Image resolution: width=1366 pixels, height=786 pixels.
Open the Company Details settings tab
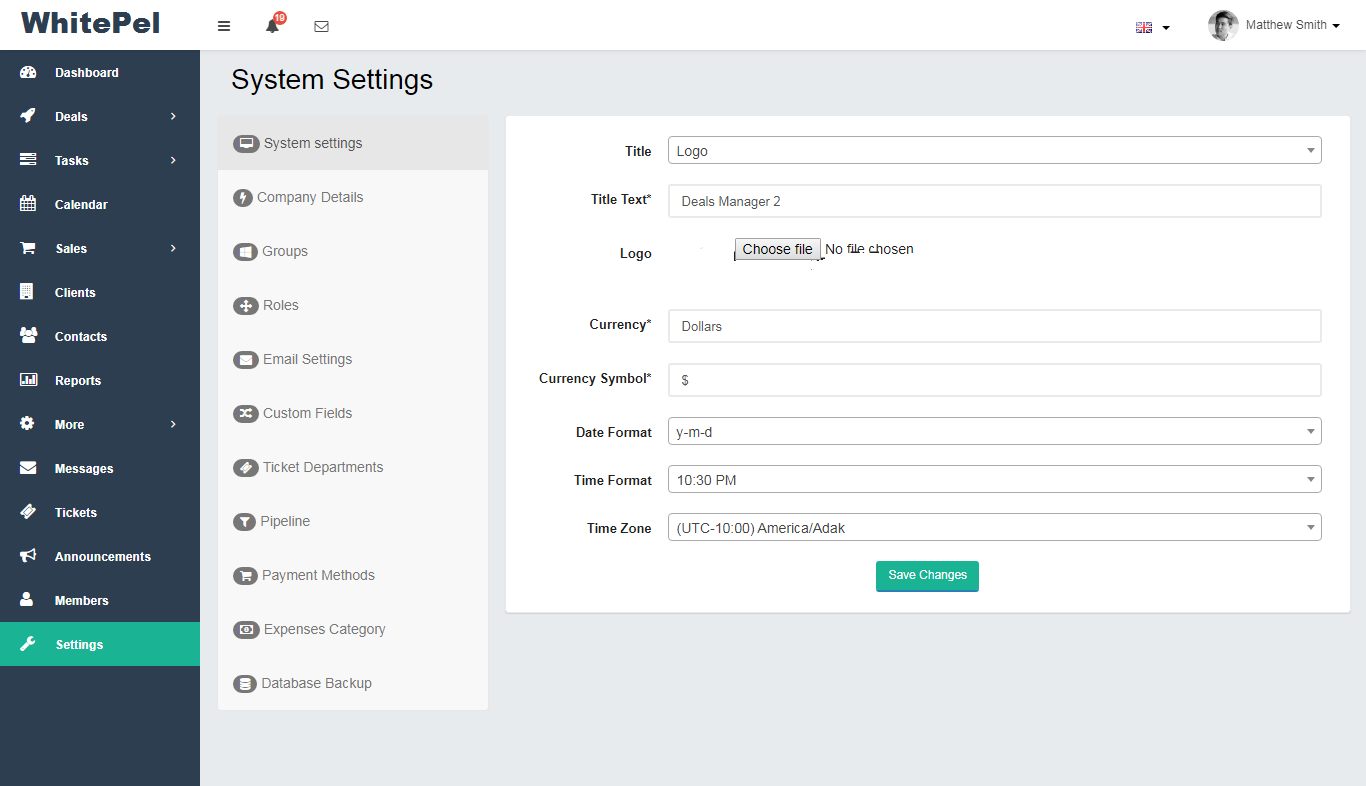pos(309,197)
